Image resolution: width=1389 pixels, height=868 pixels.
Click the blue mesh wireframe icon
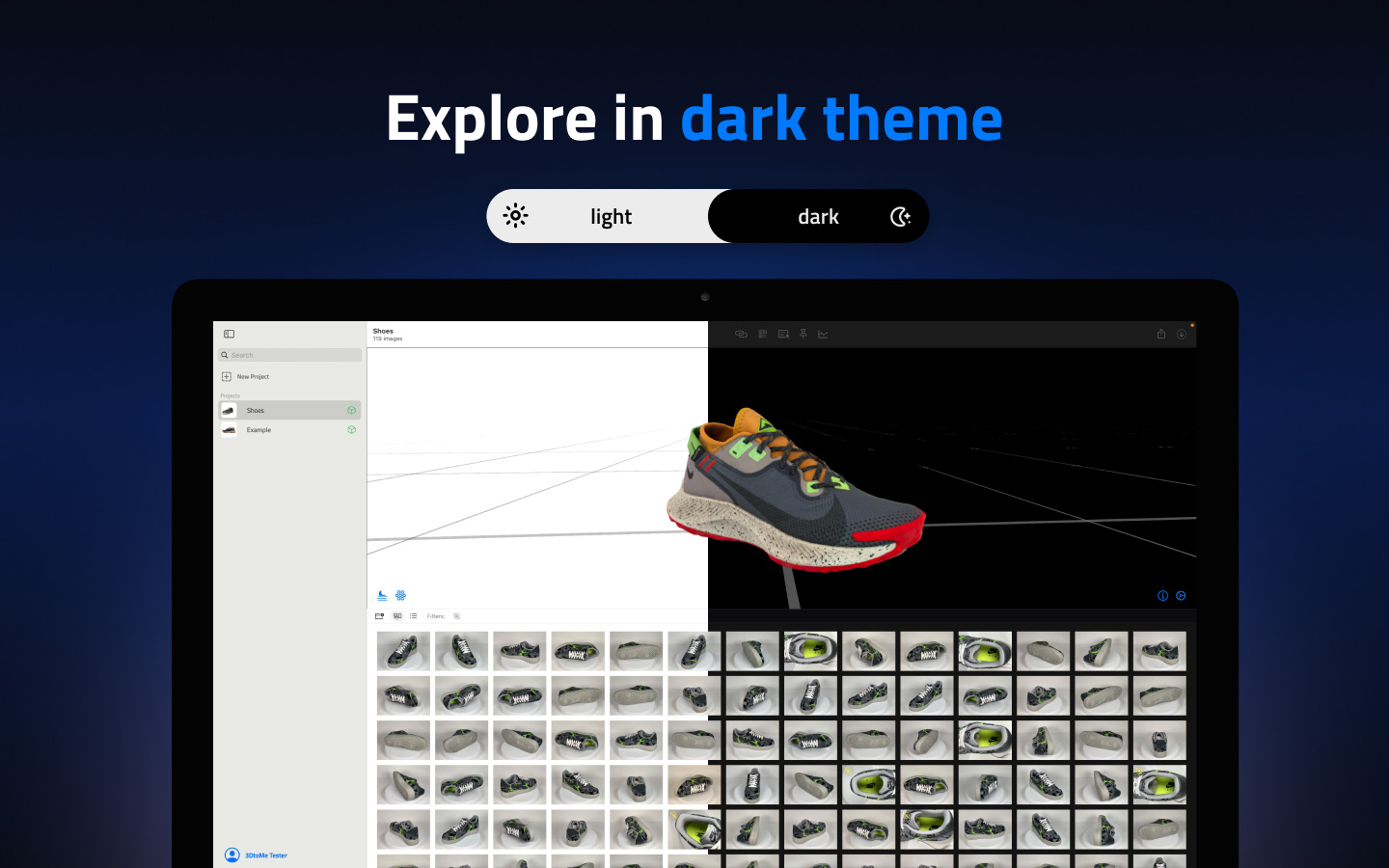[x=400, y=595]
